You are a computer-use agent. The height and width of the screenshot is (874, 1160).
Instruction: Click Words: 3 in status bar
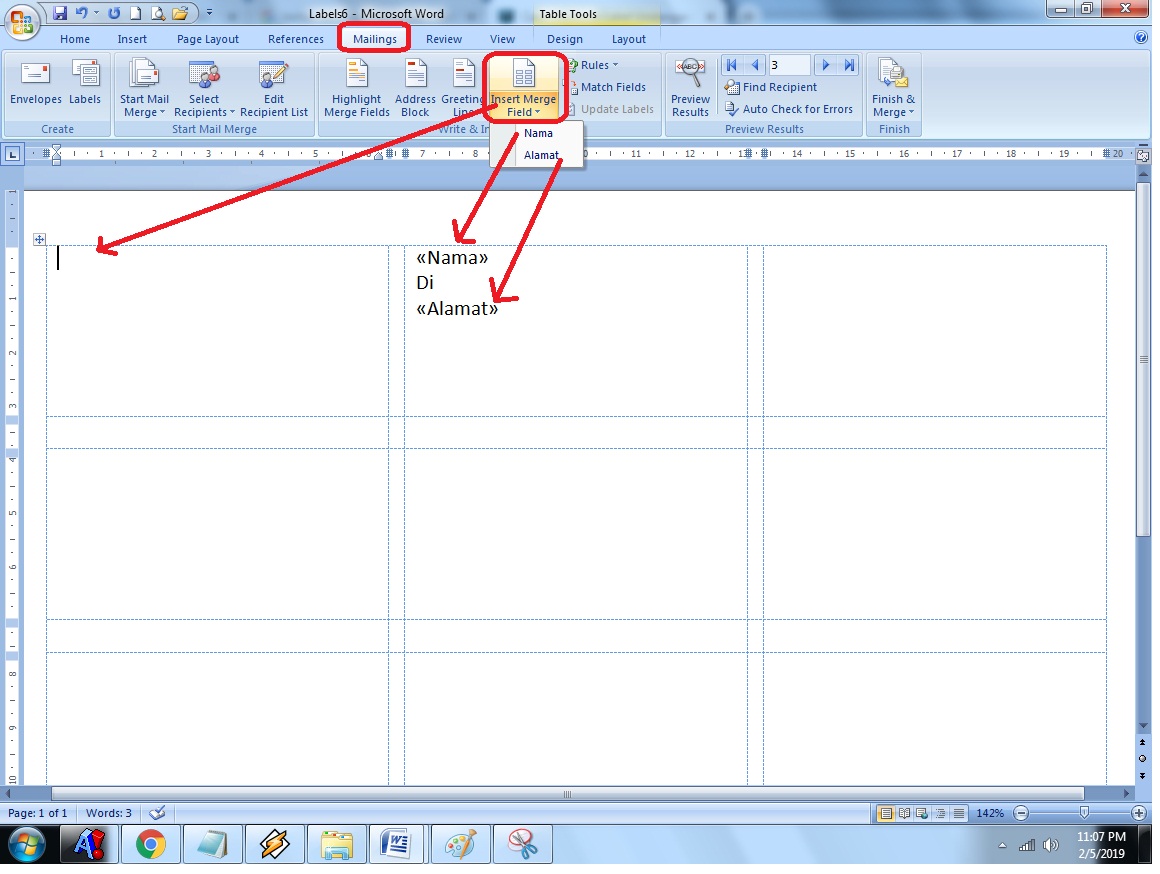point(109,813)
